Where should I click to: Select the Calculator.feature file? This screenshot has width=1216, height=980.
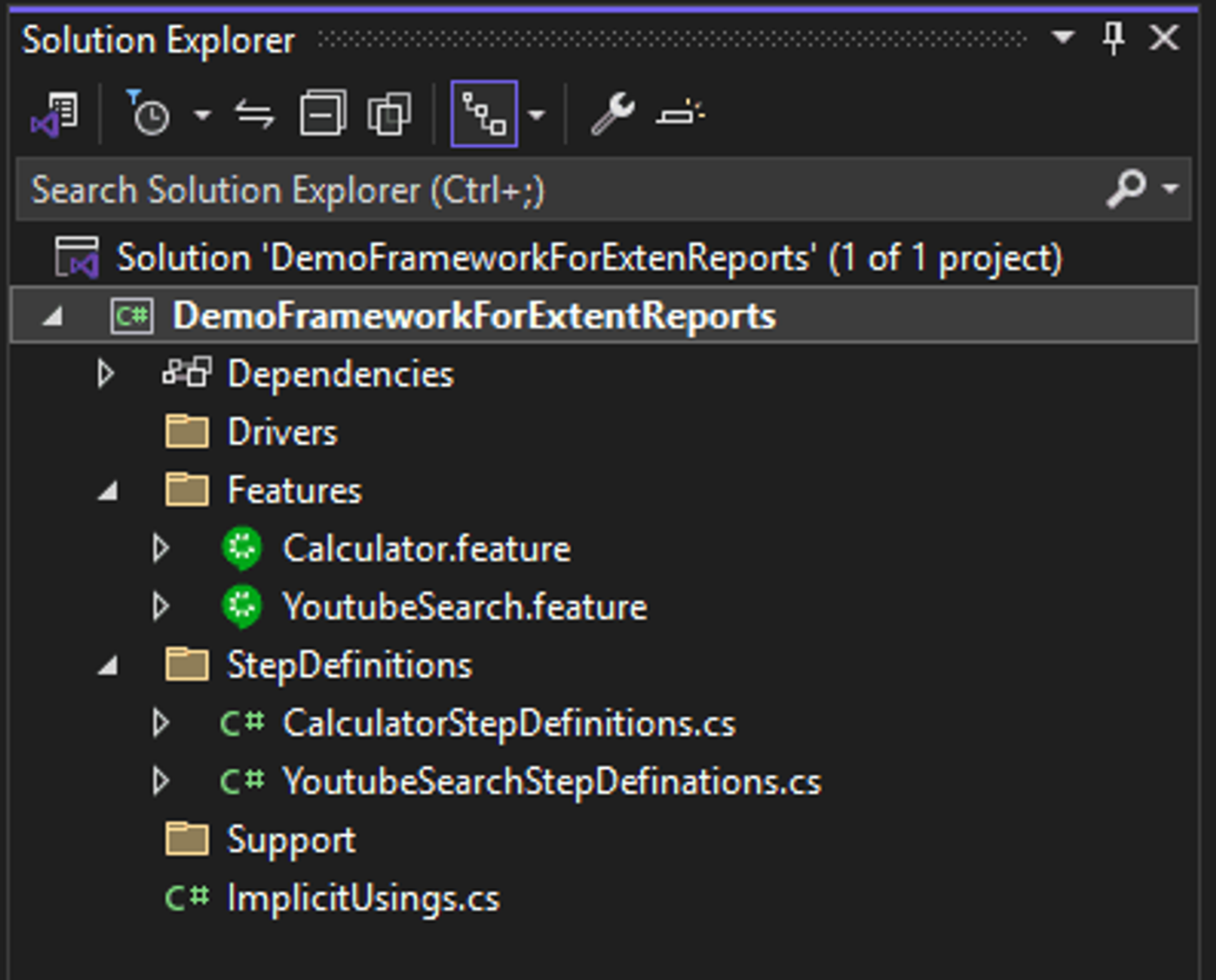click(x=426, y=549)
